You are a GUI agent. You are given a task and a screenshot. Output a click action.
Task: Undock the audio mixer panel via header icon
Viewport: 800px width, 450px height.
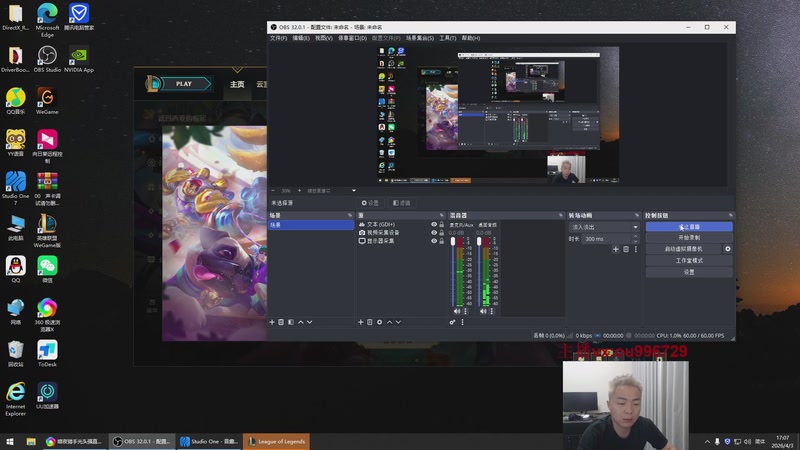click(561, 215)
